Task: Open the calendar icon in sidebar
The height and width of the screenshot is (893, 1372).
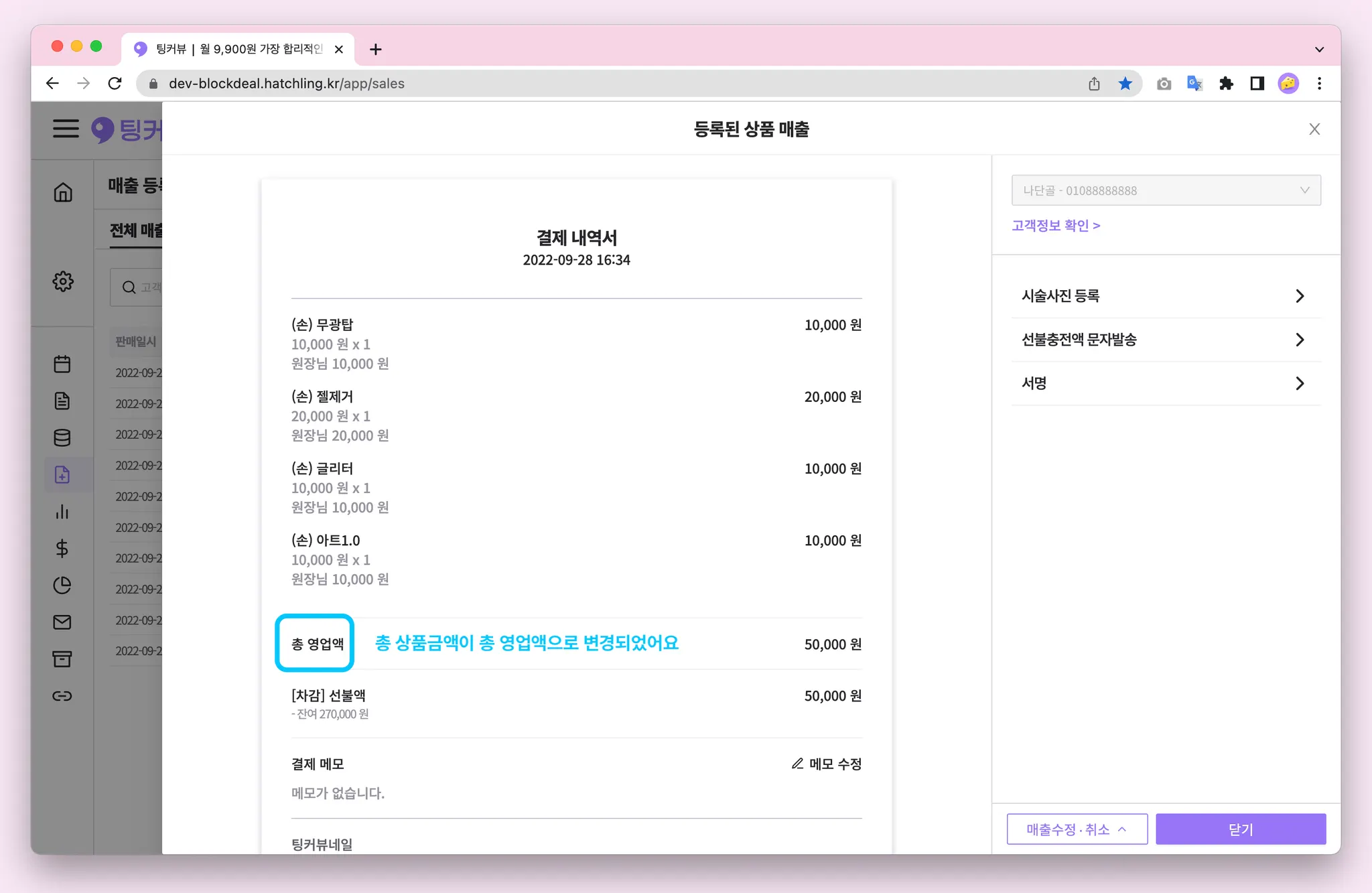Action: pos(62,364)
